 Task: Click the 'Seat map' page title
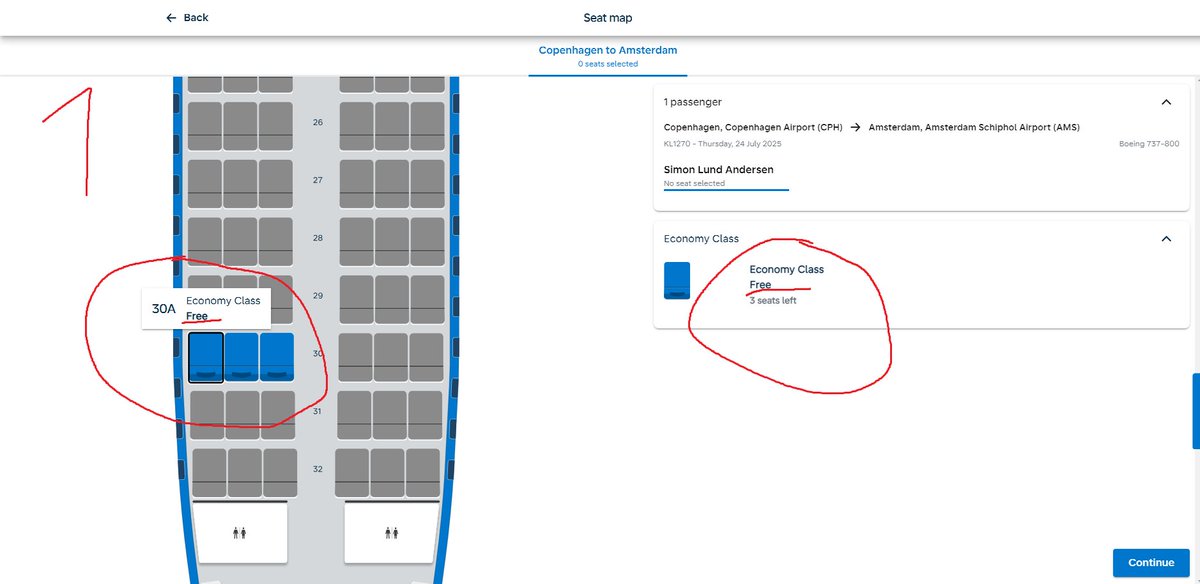click(608, 18)
